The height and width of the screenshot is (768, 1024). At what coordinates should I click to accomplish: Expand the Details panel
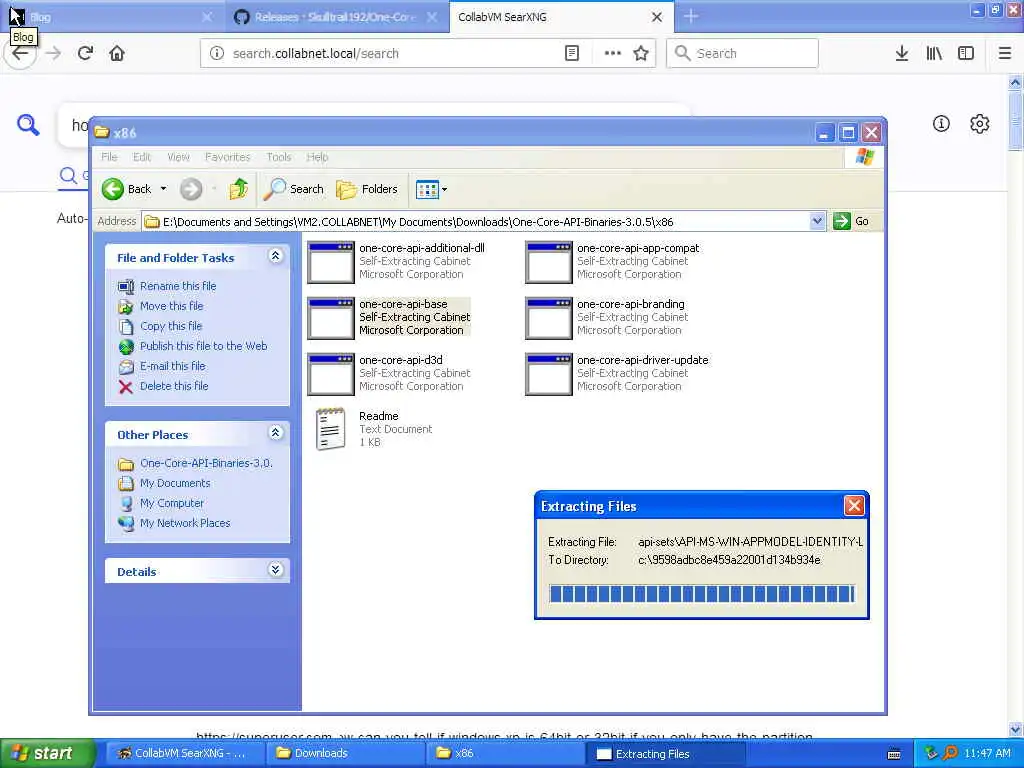(x=276, y=569)
